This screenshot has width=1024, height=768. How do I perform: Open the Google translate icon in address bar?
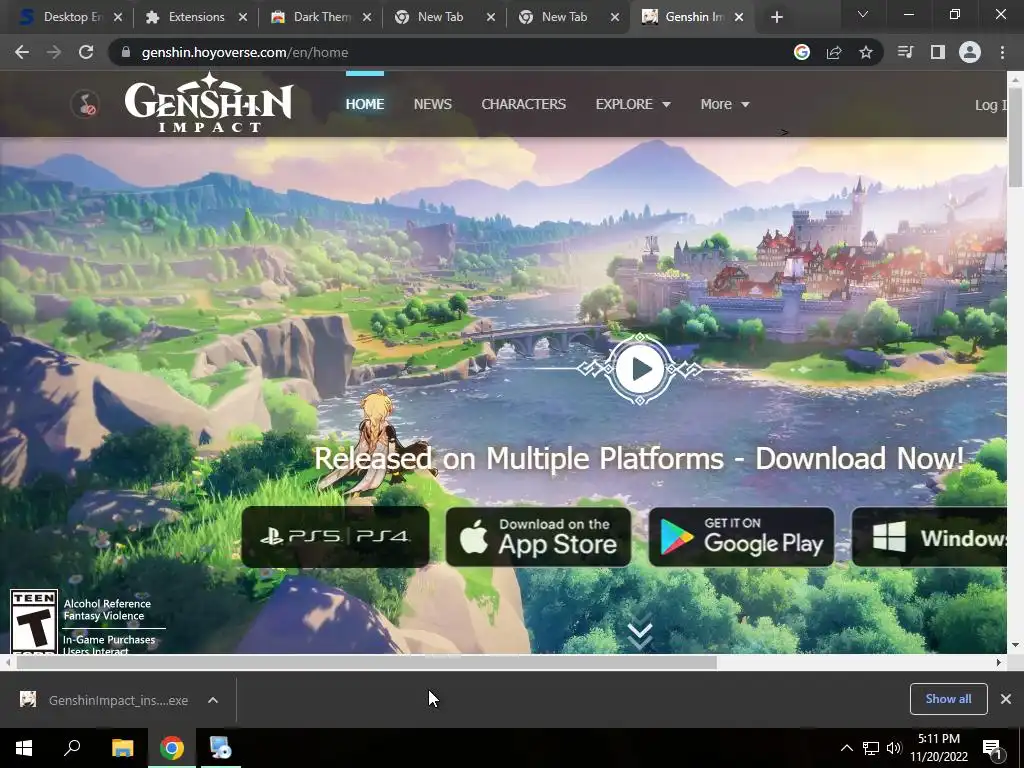802,52
